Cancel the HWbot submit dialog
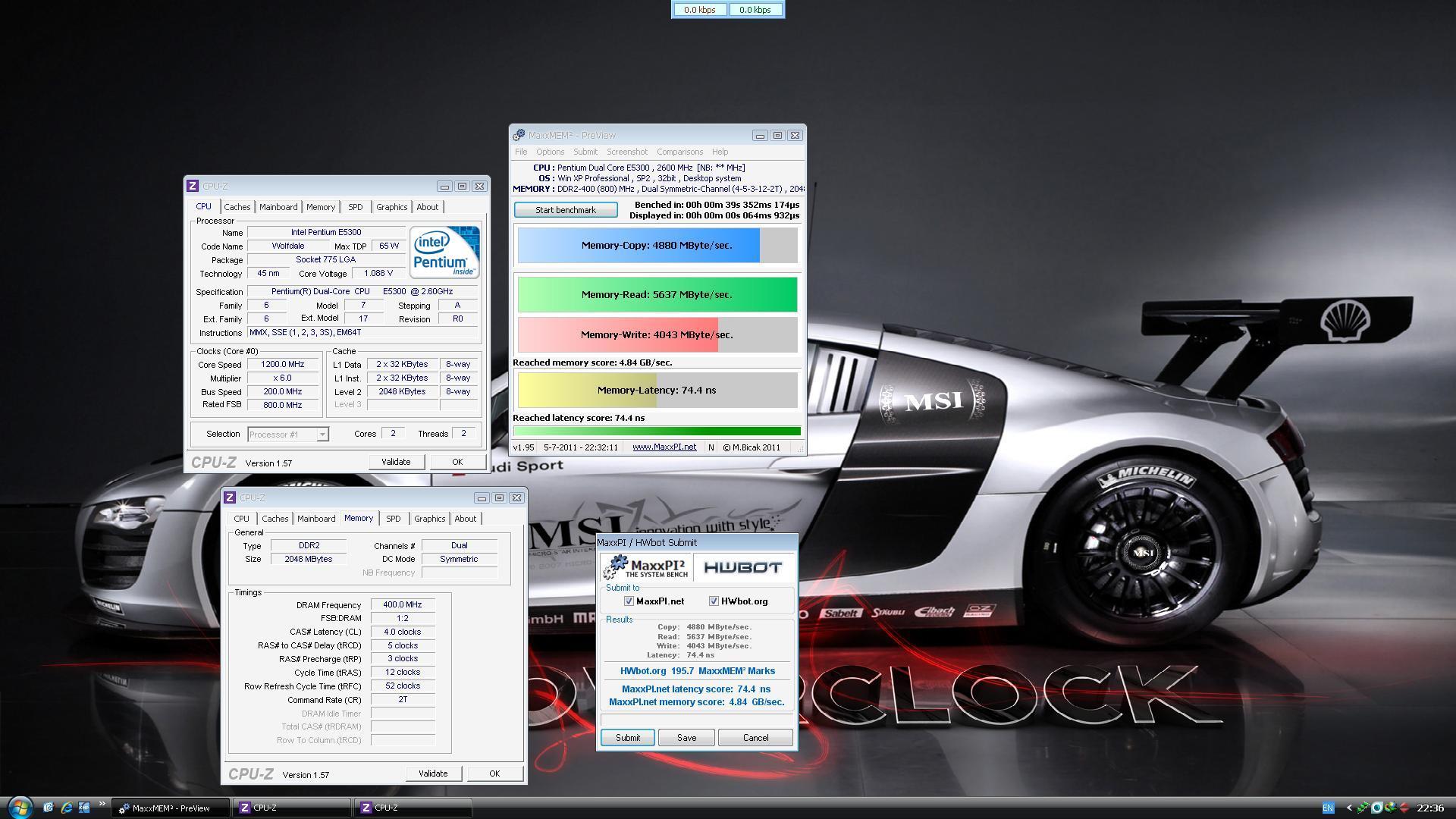The width and height of the screenshot is (1456, 819). coord(755,738)
